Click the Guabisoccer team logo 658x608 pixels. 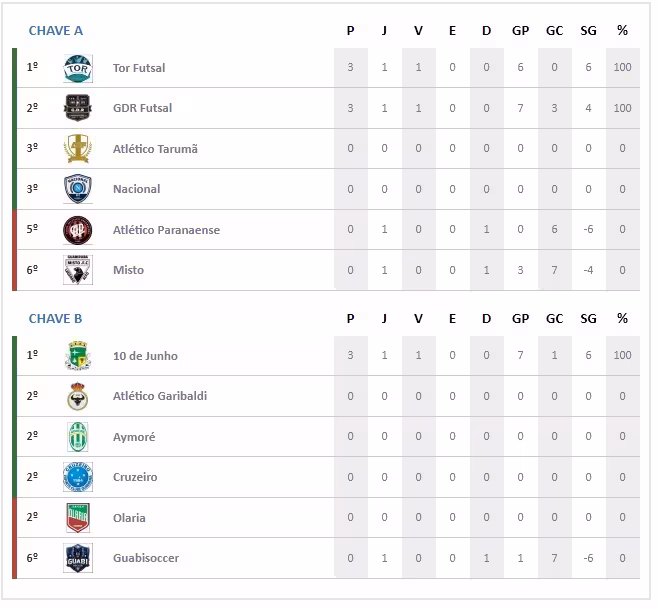(x=78, y=558)
